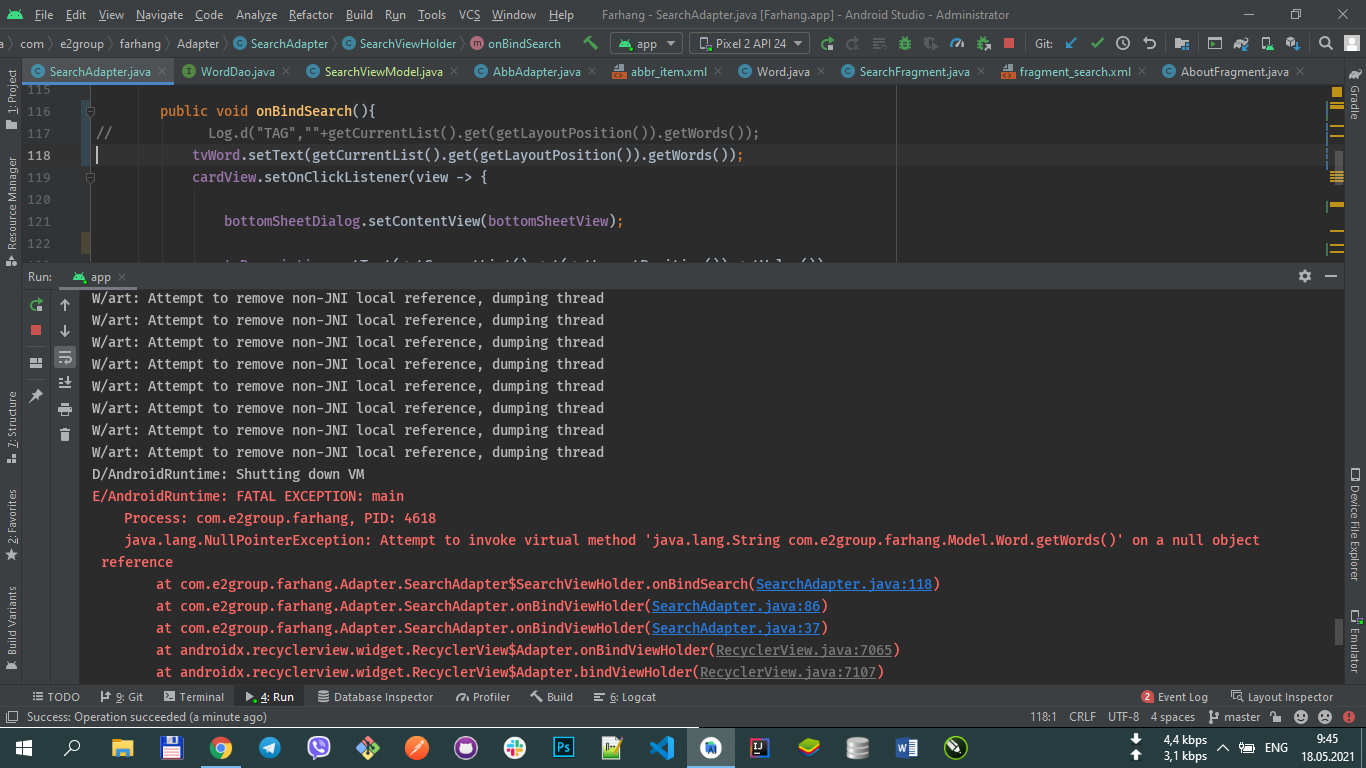Restore layout icon in Run panel

(36, 363)
